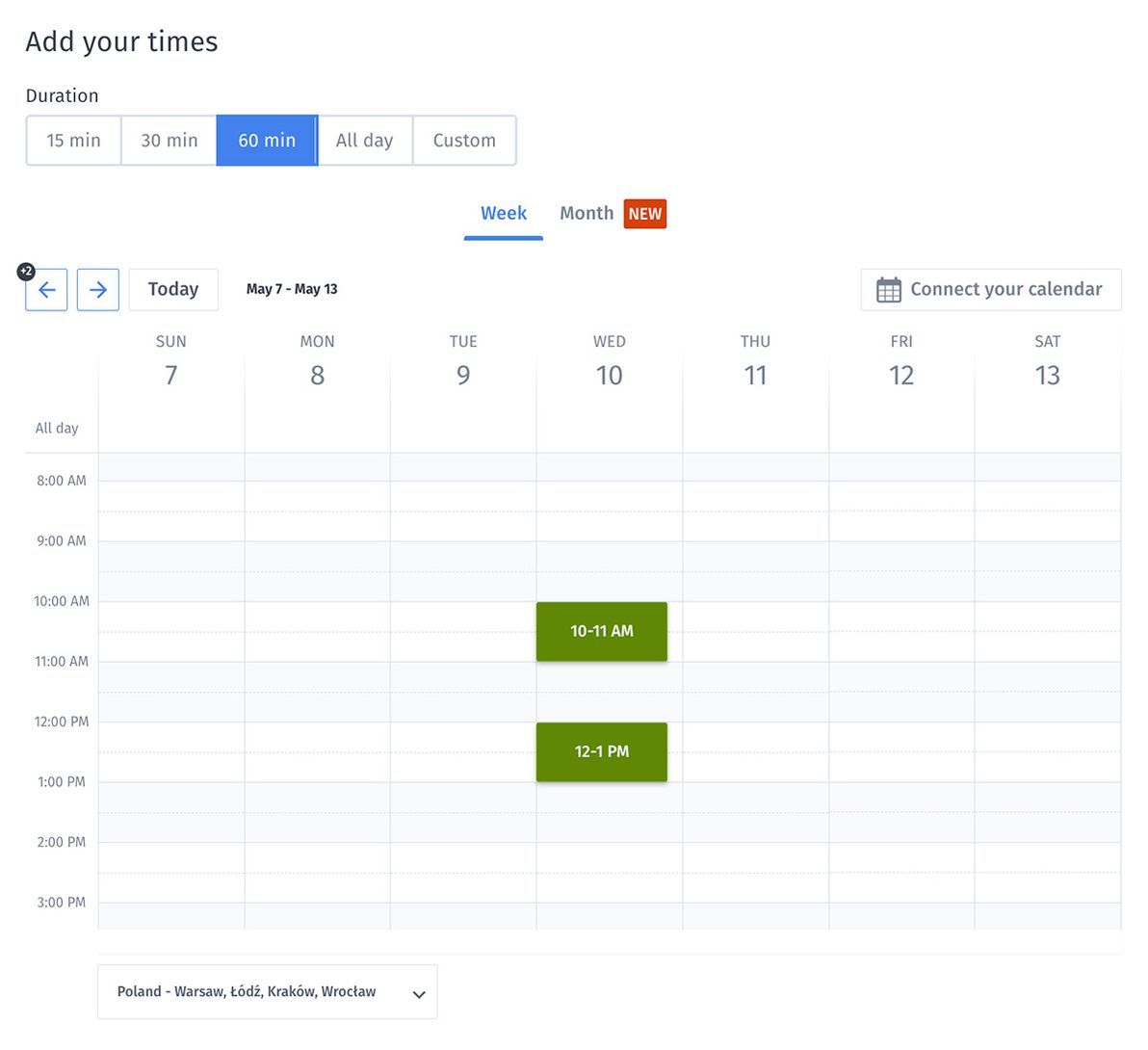
Task: Expand timezone list using the chevron arrow
Action: [x=419, y=994]
